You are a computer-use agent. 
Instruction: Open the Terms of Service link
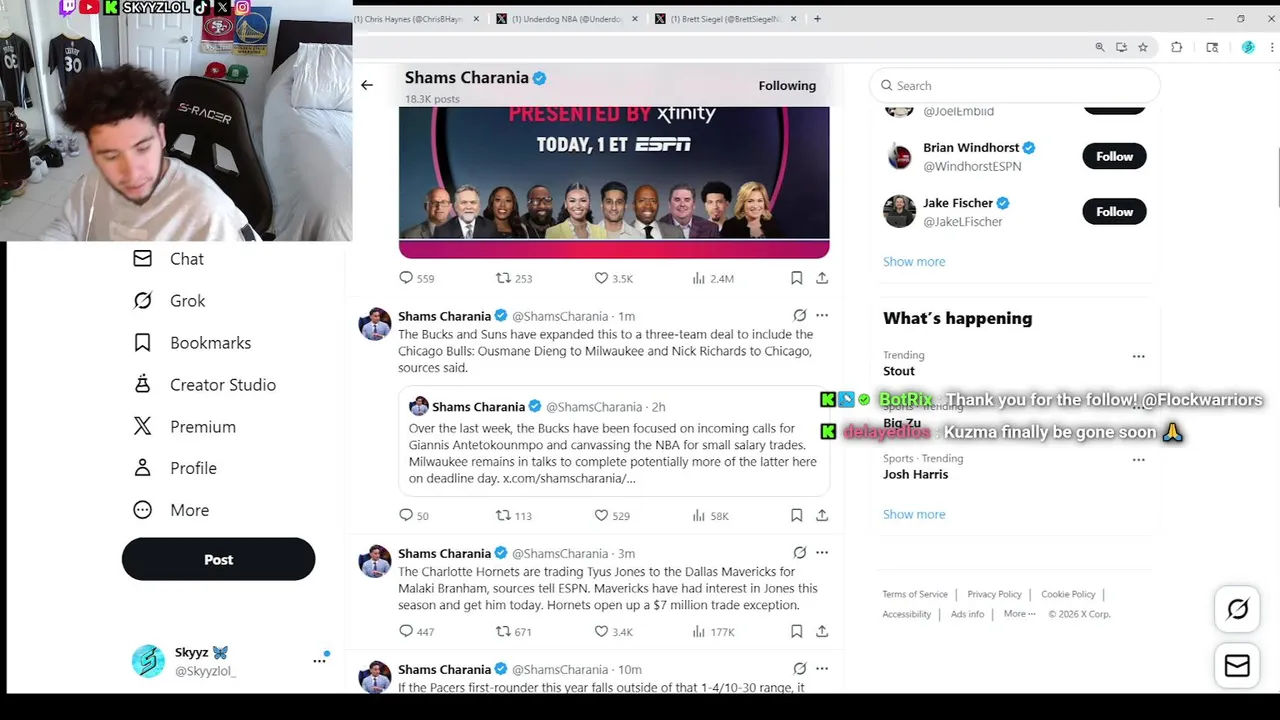coord(915,594)
